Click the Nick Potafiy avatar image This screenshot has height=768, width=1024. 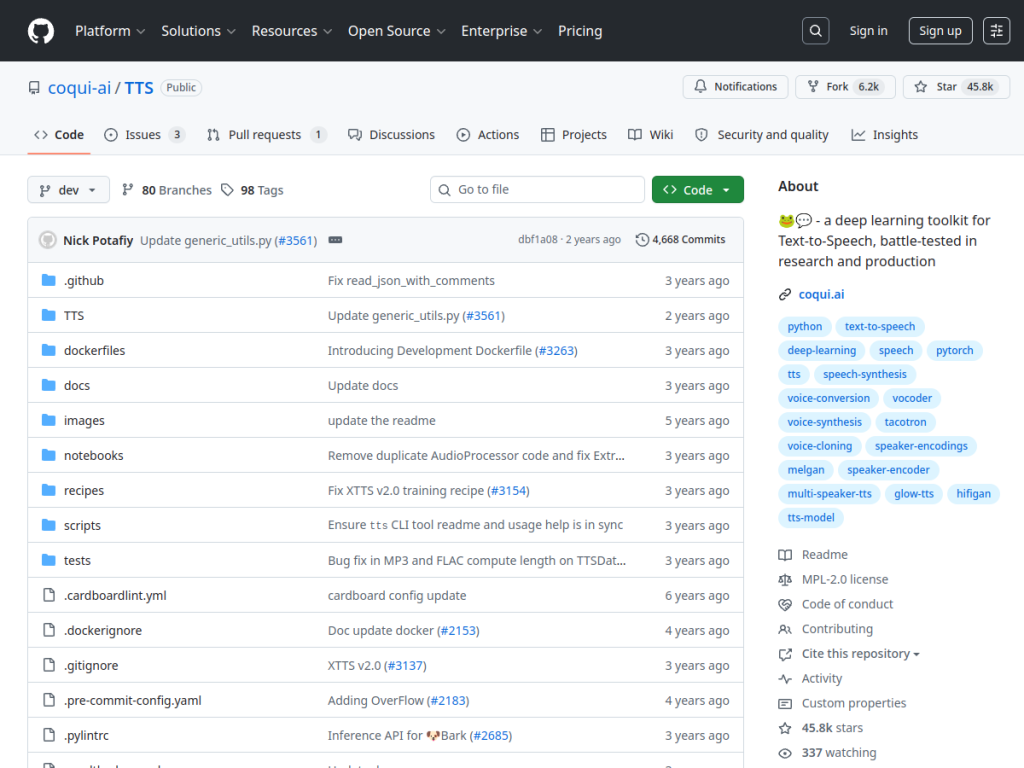pyautogui.click(x=48, y=240)
